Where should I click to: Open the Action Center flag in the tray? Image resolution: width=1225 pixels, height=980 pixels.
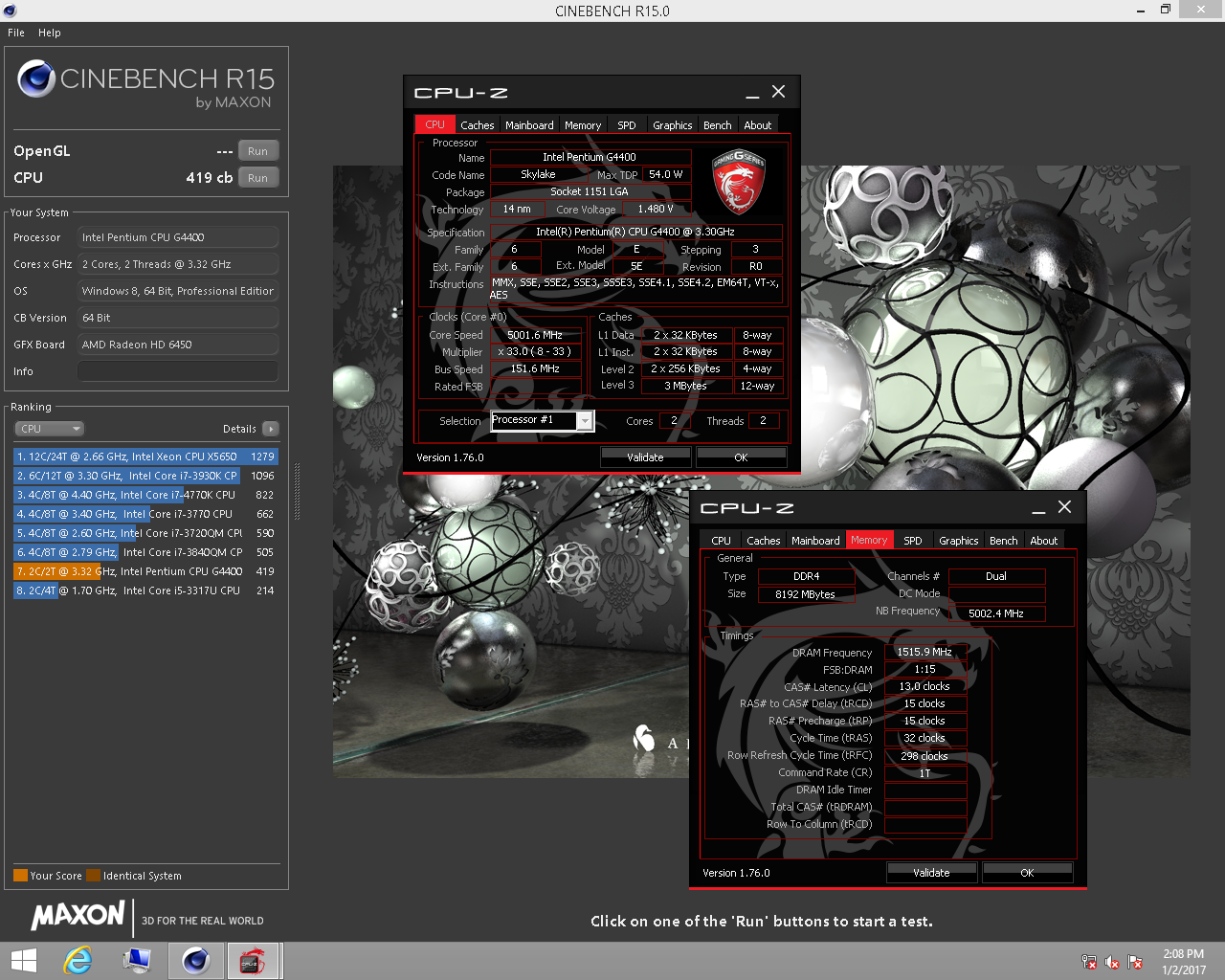[1135, 962]
